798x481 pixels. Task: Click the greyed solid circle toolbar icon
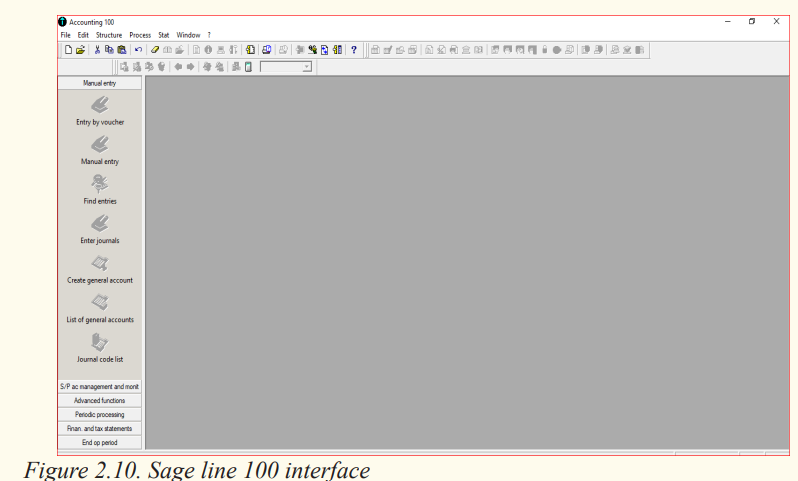[557, 50]
